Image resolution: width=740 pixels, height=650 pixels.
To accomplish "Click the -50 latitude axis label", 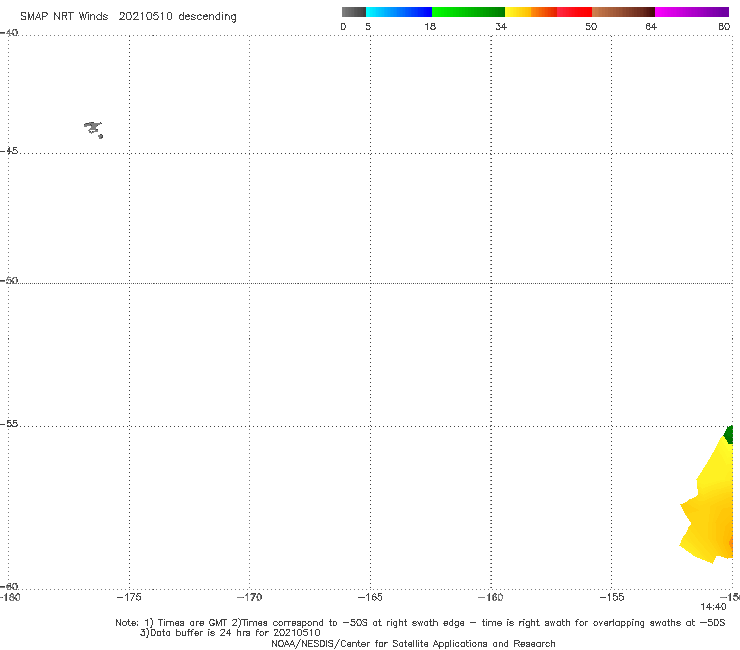I will tap(9, 281).
